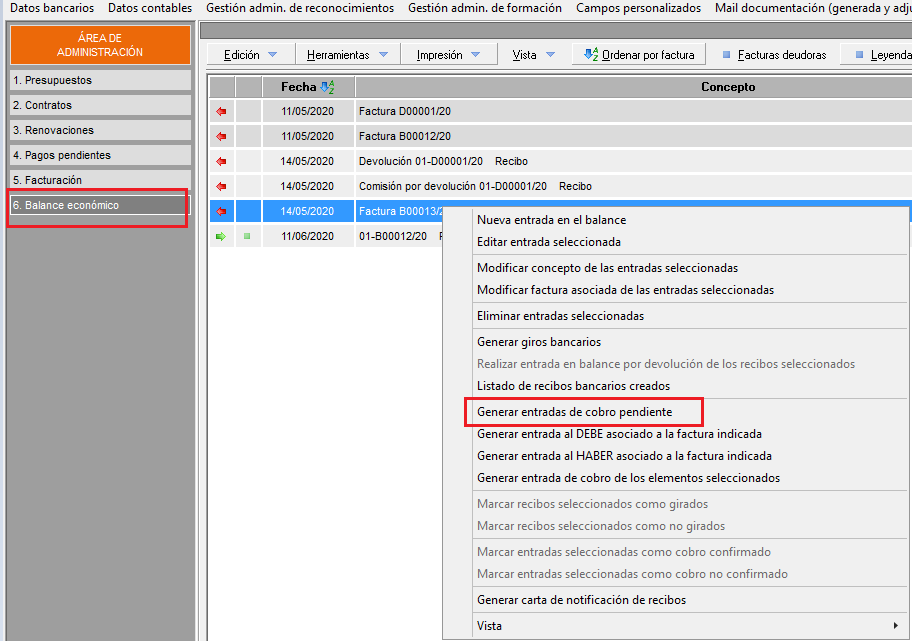Select Eliminar entradas seleccionadas option

[560, 316]
